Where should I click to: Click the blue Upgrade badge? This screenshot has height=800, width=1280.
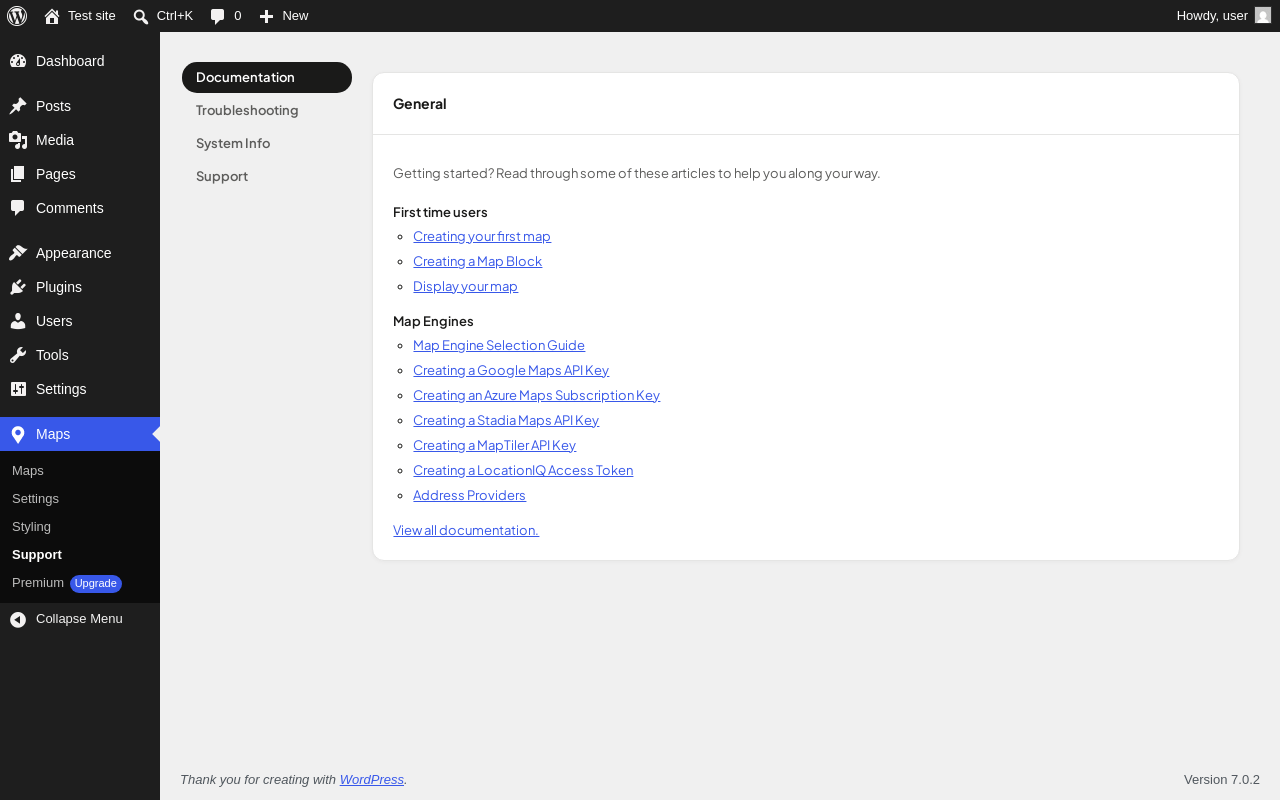pos(96,583)
